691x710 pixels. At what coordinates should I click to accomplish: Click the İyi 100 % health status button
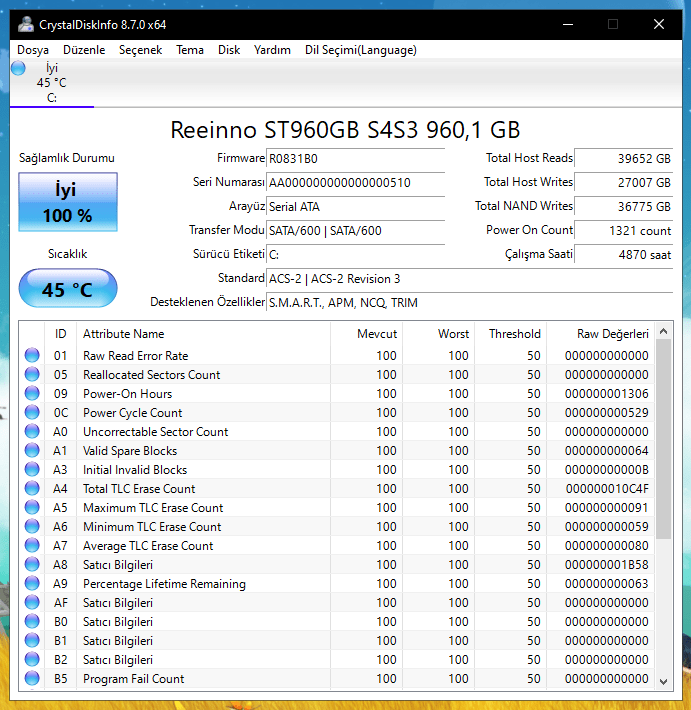tap(68, 203)
